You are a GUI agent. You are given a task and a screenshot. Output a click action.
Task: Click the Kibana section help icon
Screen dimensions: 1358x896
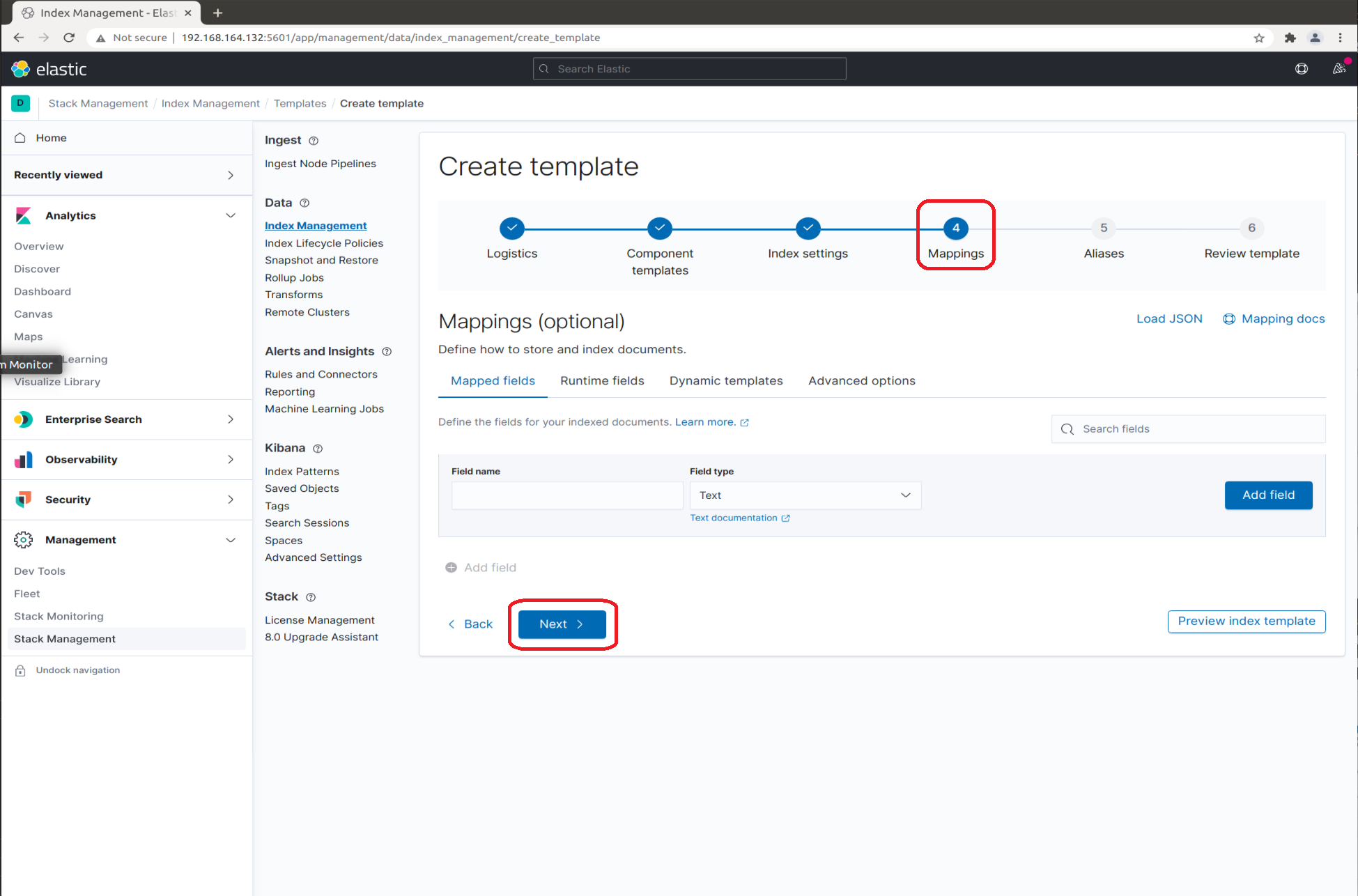pyautogui.click(x=318, y=449)
